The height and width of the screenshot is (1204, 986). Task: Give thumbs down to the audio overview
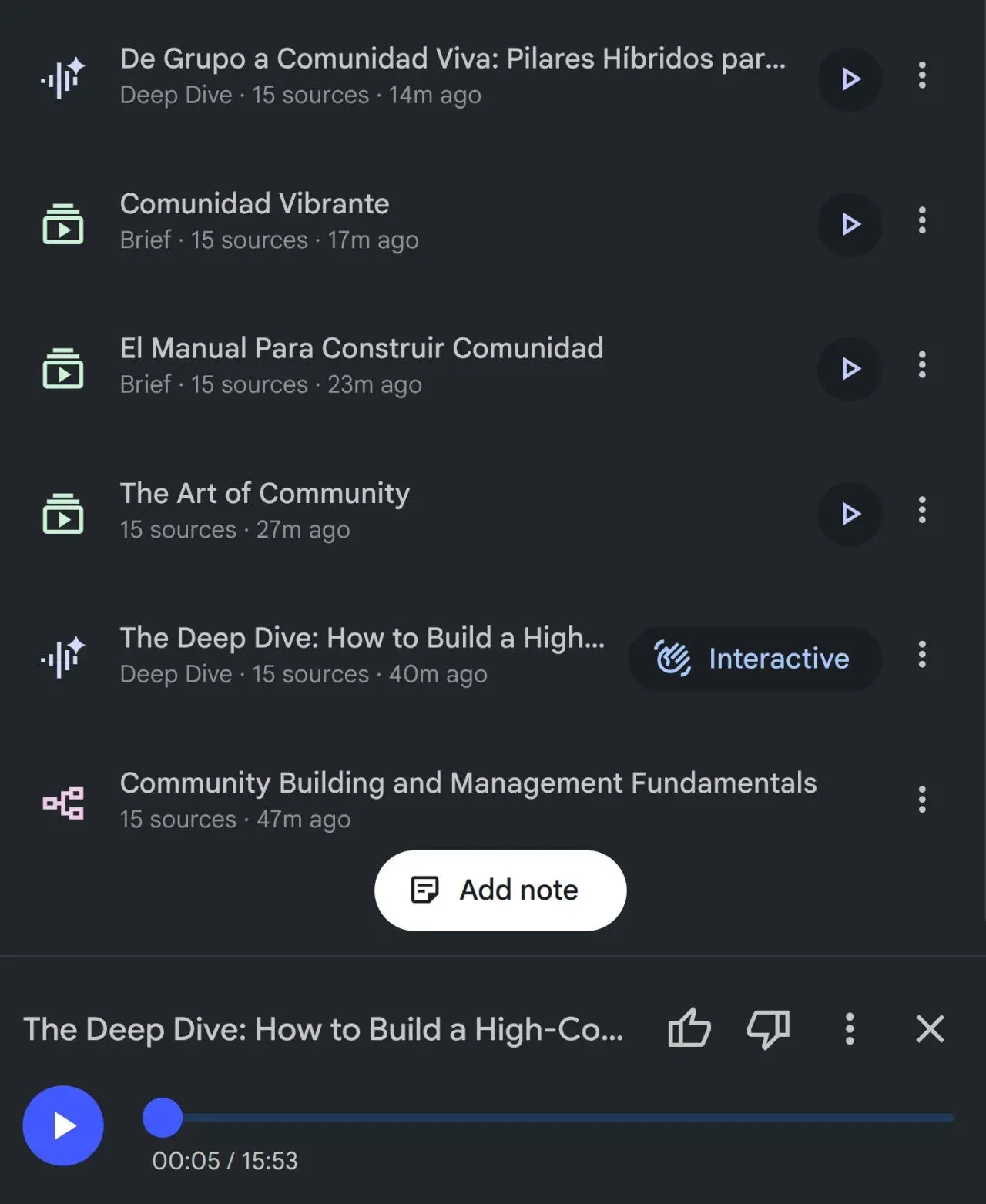[x=768, y=1028]
